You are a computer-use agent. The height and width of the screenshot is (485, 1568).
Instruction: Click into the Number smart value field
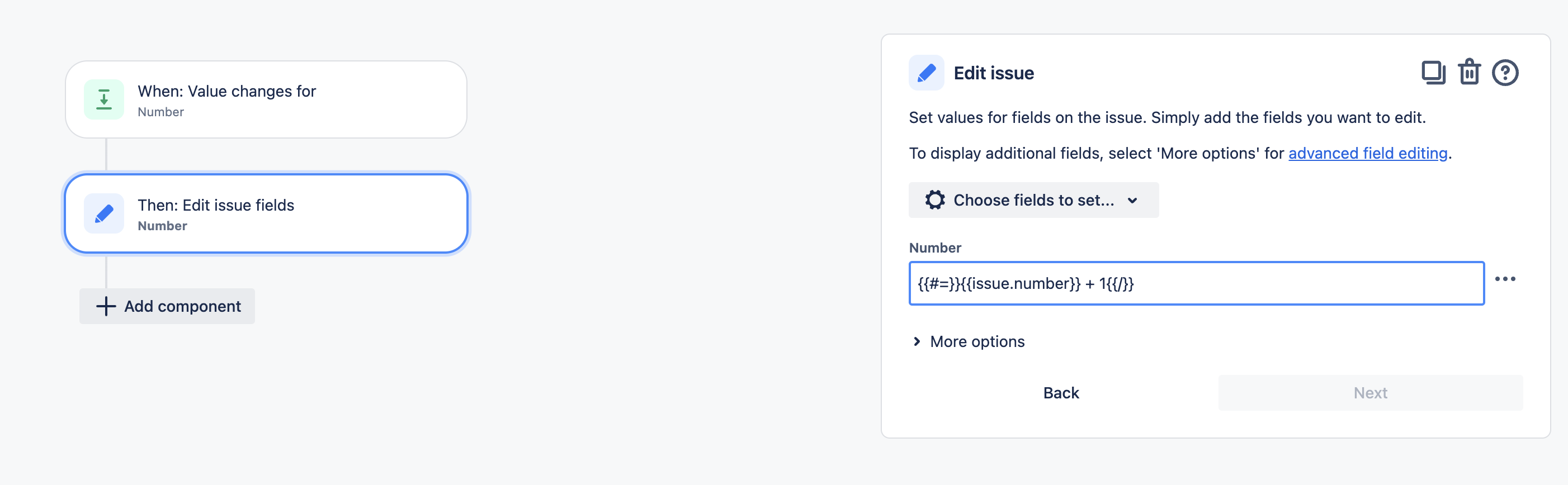pos(1278,284)
